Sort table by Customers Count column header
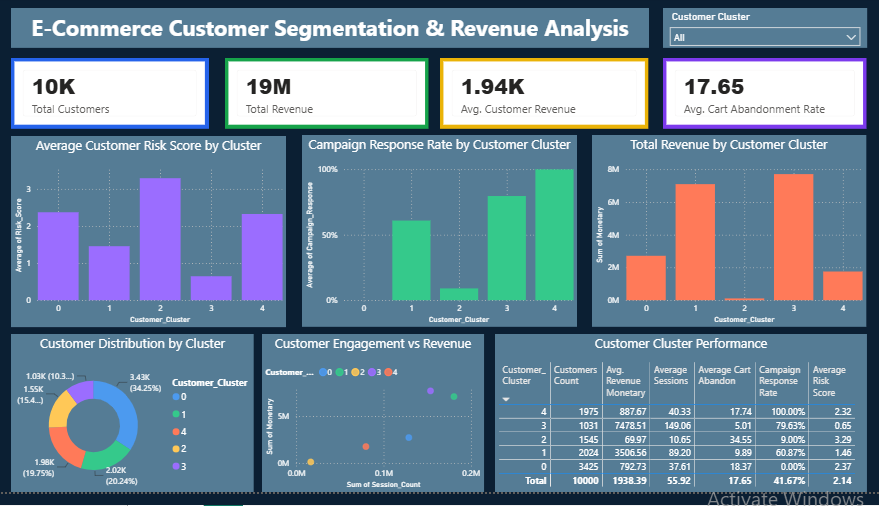879x506 pixels. click(x=575, y=375)
